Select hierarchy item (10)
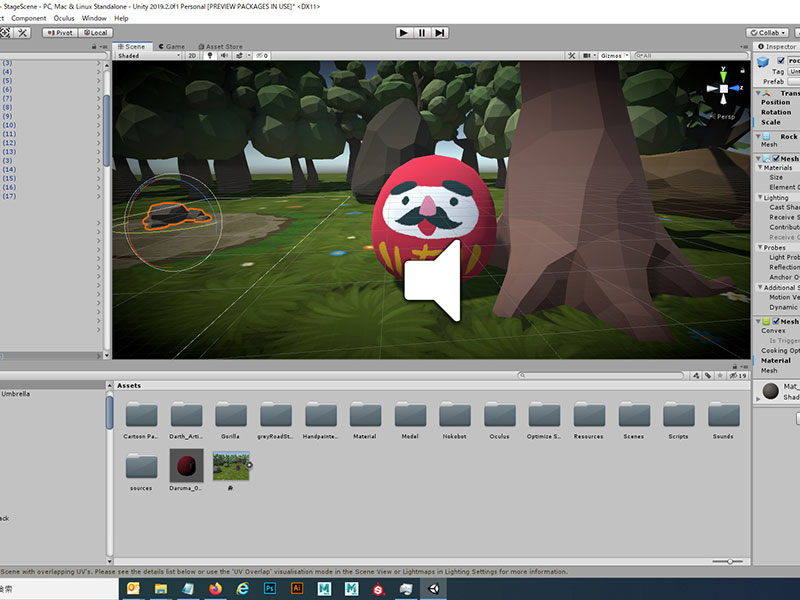 [x=9, y=125]
